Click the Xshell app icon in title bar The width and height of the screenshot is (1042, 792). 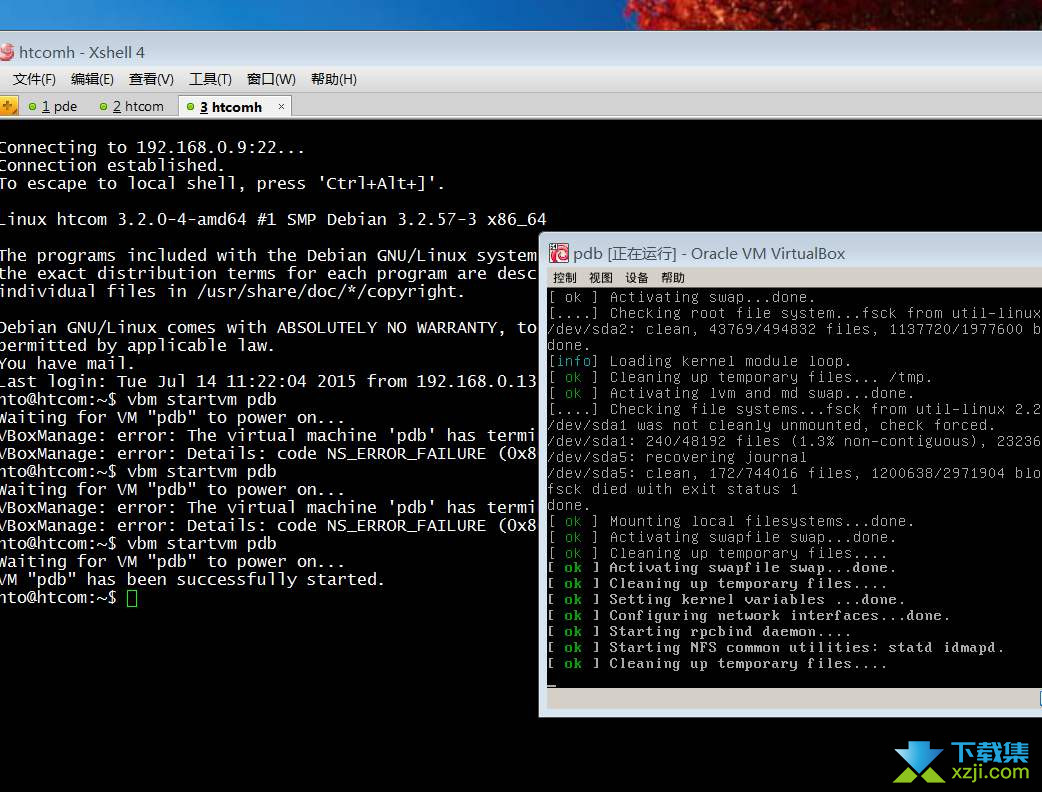(x=7, y=52)
